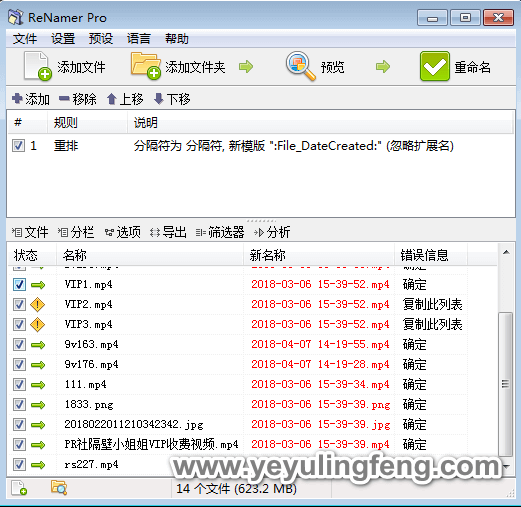Open the 预设 presets menu
Viewport: 521px width, 507px height.
click(x=101, y=39)
